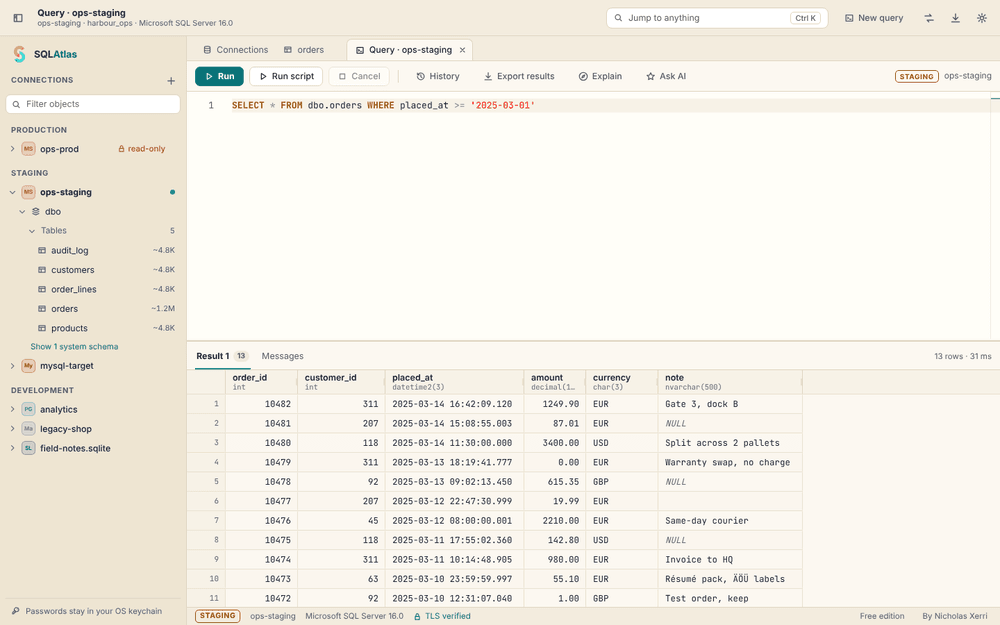Create a New query
1000x625 pixels.
click(874, 18)
